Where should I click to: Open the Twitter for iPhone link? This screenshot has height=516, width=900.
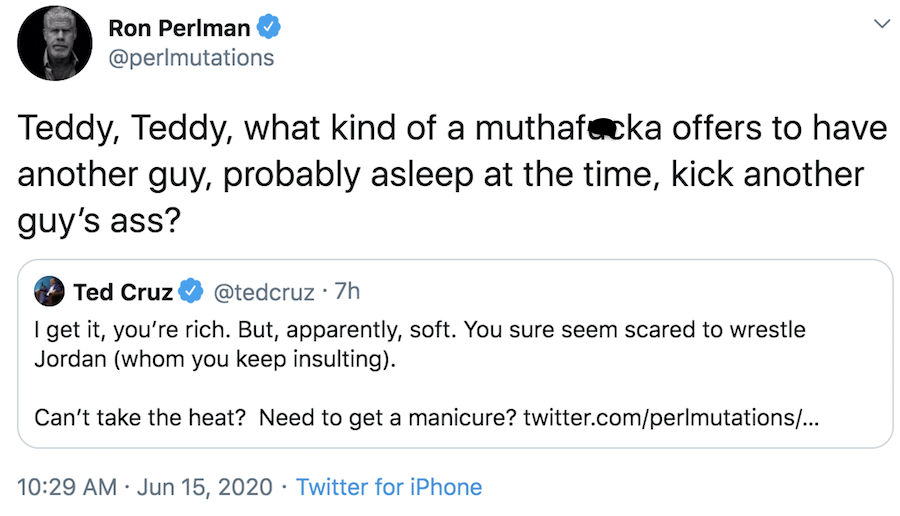tap(389, 487)
